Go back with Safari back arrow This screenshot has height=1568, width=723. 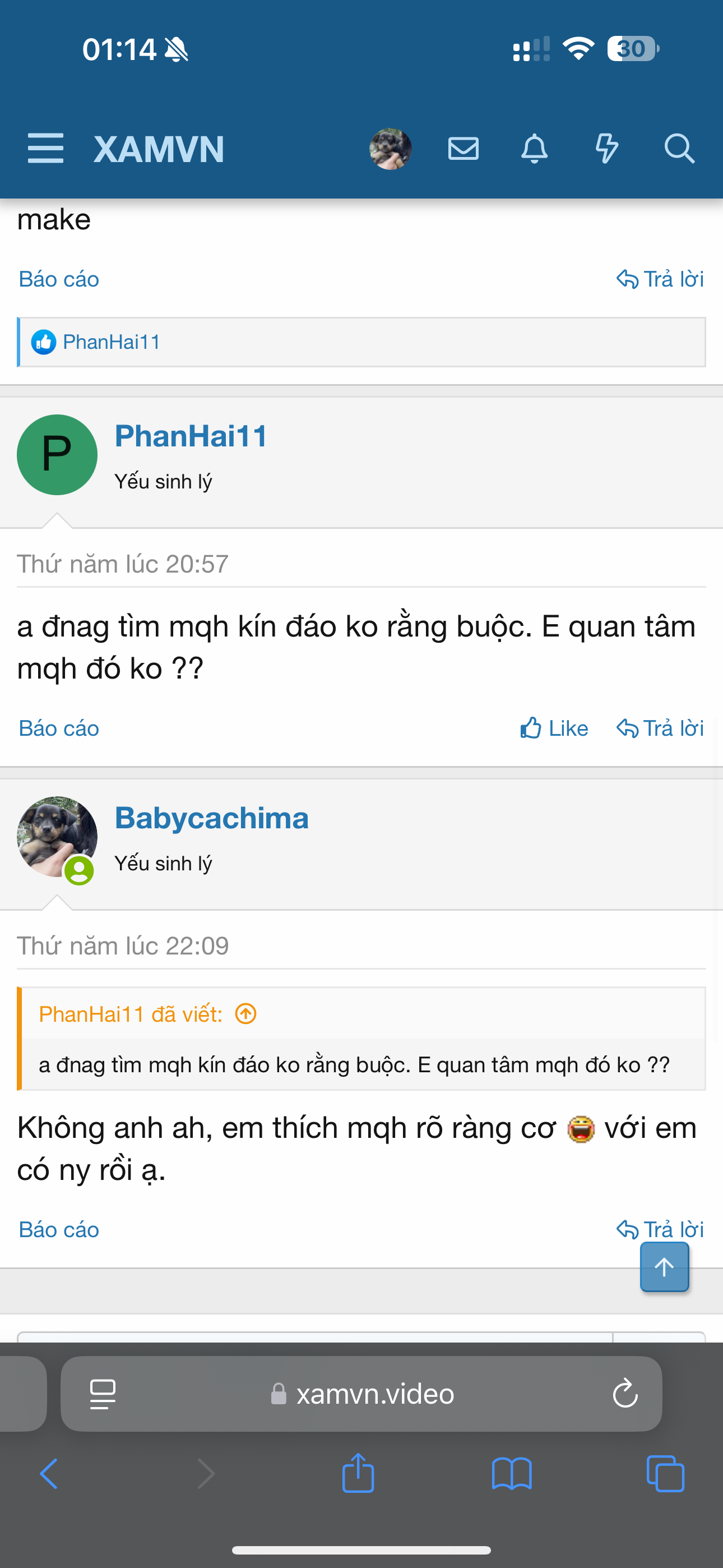point(49,1474)
